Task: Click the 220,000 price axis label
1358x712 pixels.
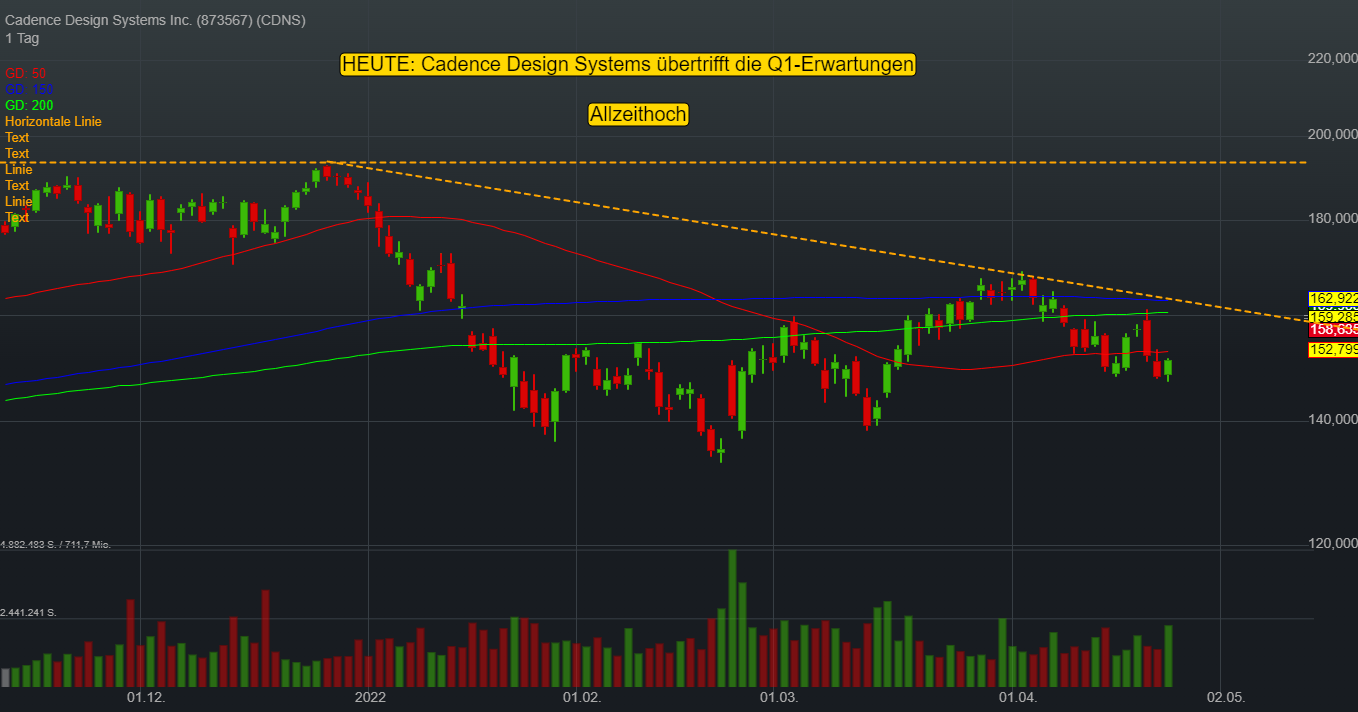Action: click(1333, 59)
